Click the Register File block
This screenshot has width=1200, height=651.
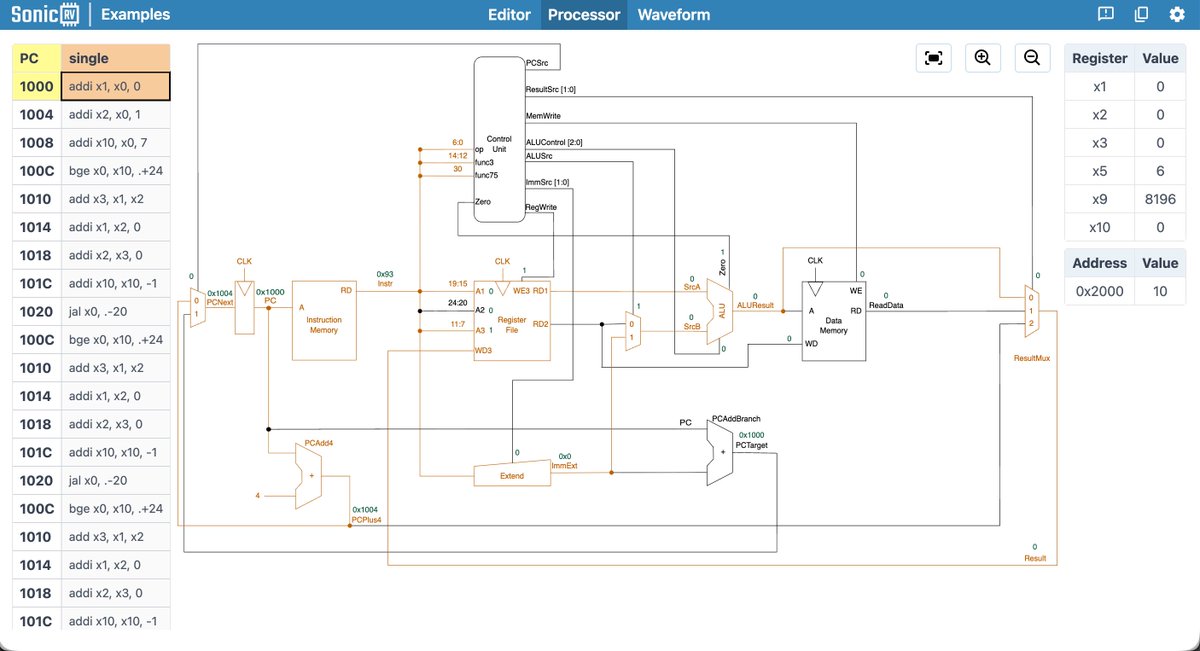tap(511, 320)
